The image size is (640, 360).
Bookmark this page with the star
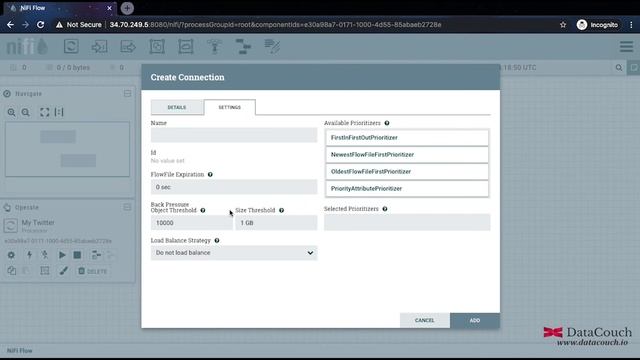coord(563,25)
